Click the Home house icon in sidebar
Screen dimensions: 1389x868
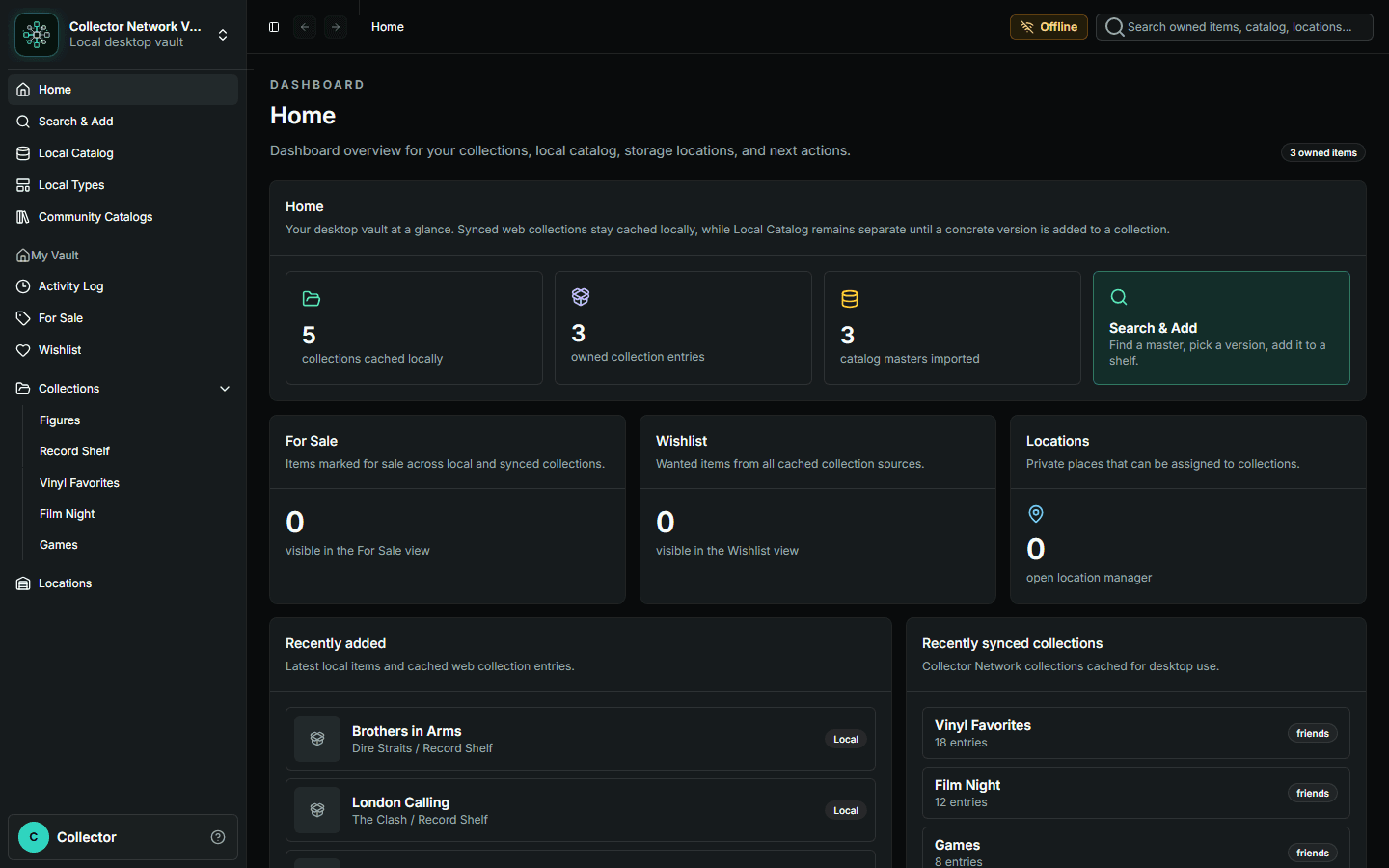[23, 90]
